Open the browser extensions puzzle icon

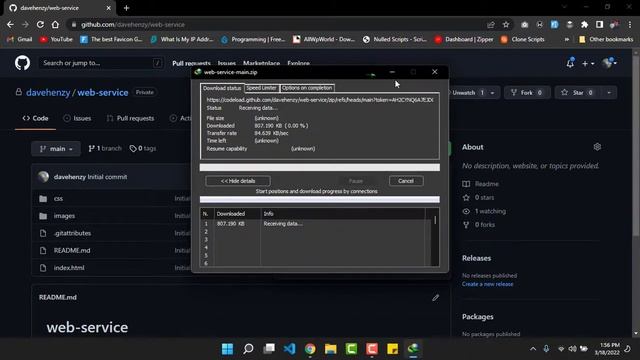[584, 24]
